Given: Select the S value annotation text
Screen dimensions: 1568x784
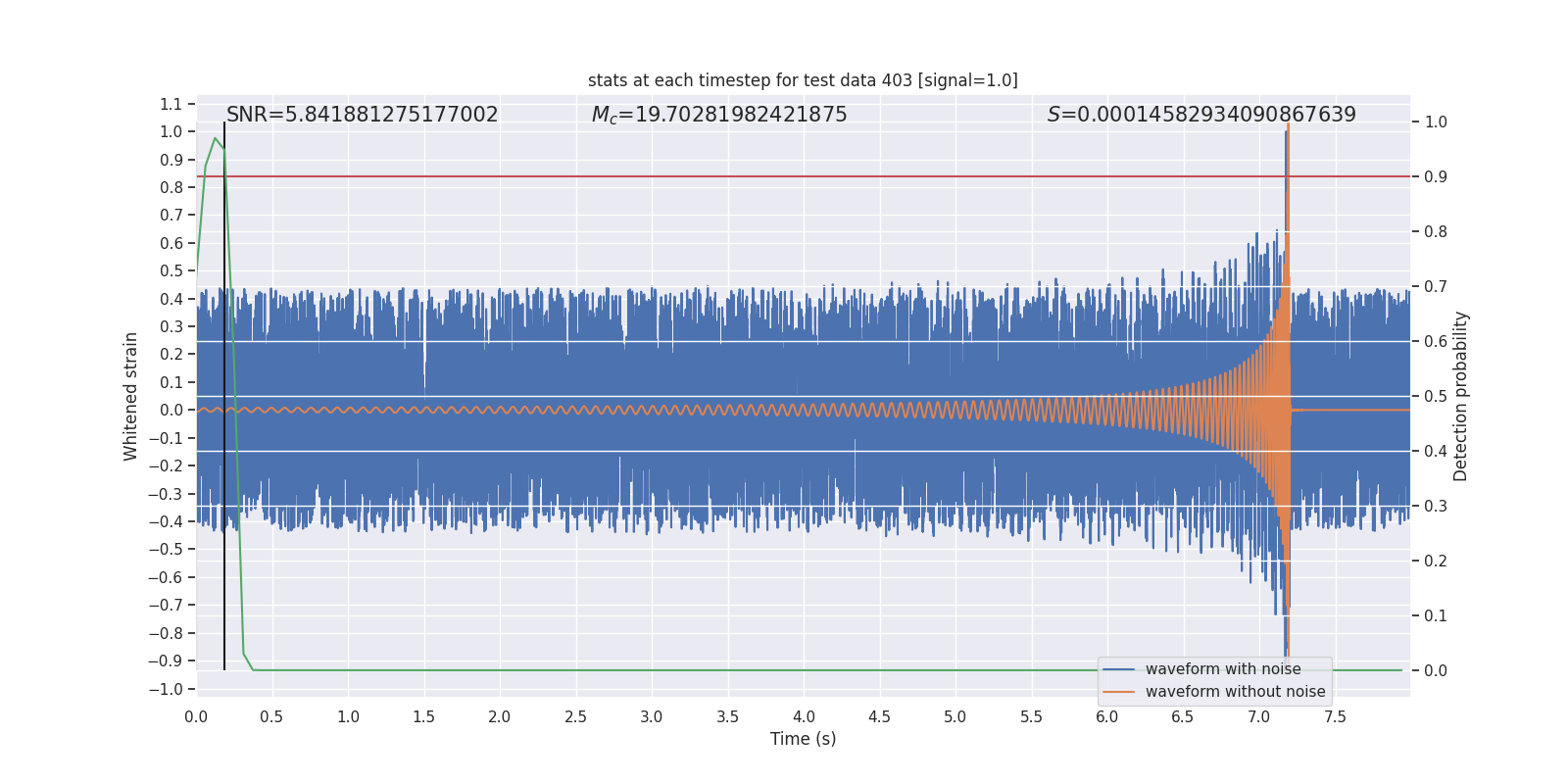Looking at the screenshot, I should pyautogui.click(x=1200, y=115).
